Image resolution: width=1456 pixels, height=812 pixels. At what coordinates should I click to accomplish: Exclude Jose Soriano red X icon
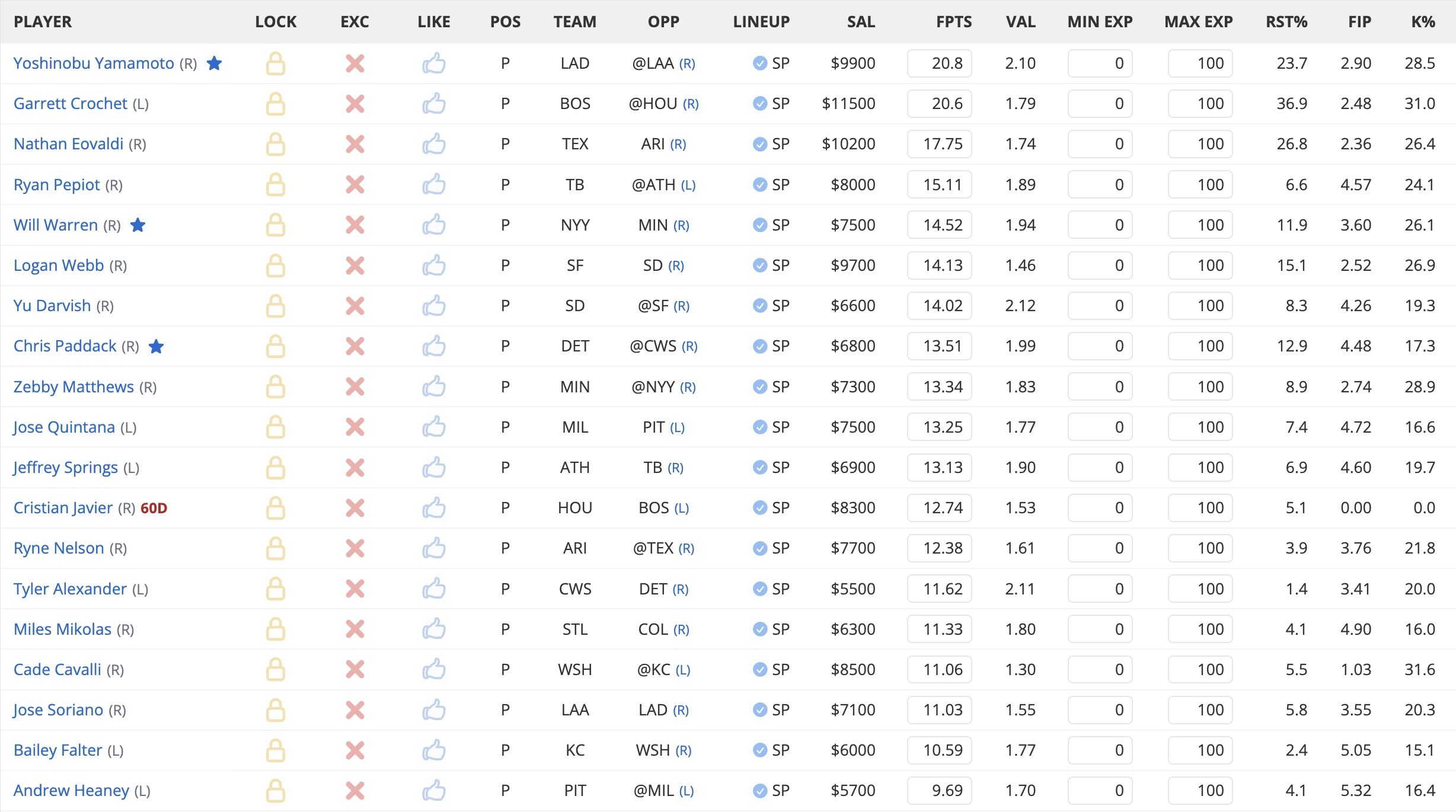(x=355, y=710)
